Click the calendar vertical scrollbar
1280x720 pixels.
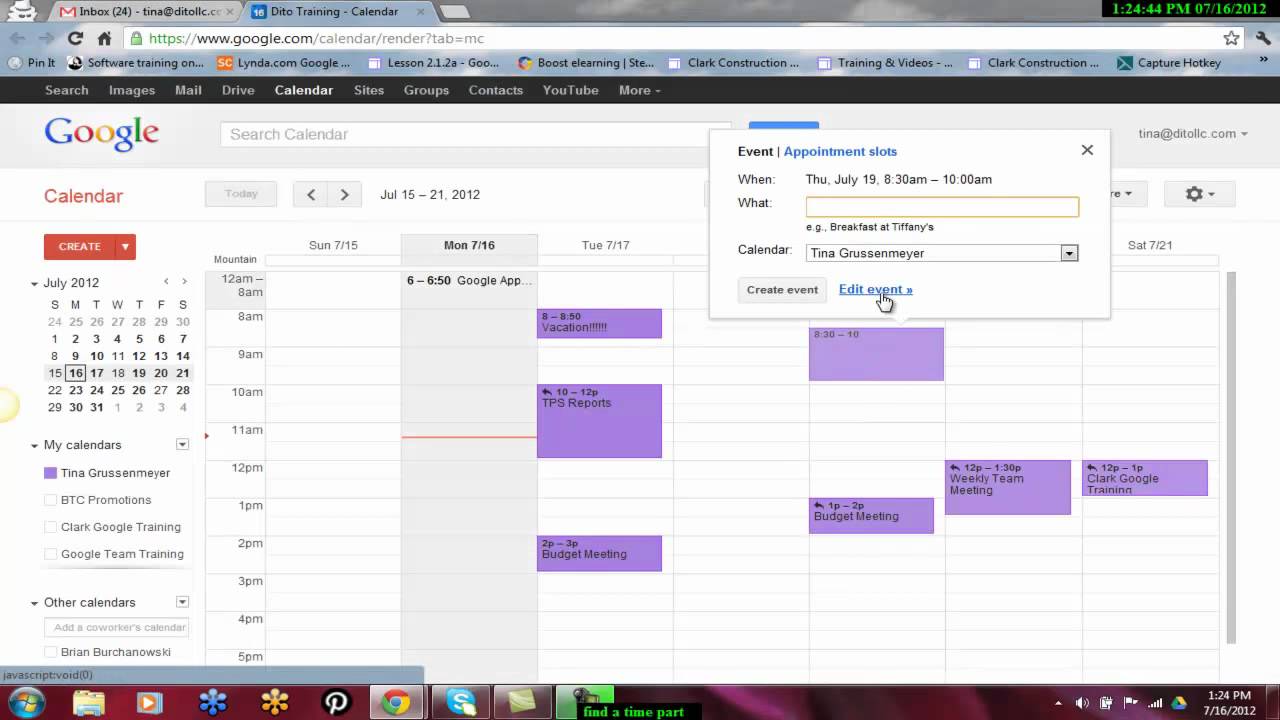1231,458
